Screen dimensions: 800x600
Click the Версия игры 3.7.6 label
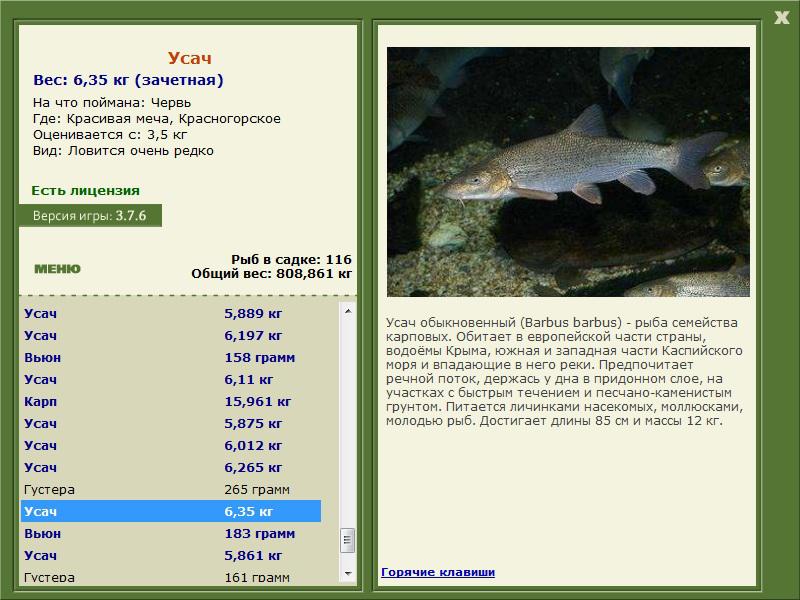coord(90,215)
